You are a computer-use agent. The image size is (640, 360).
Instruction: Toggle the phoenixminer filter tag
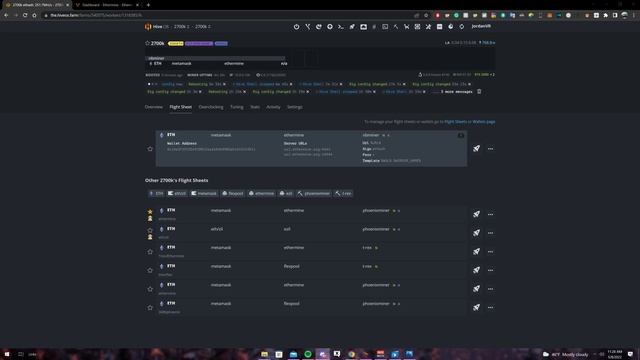tap(313, 193)
